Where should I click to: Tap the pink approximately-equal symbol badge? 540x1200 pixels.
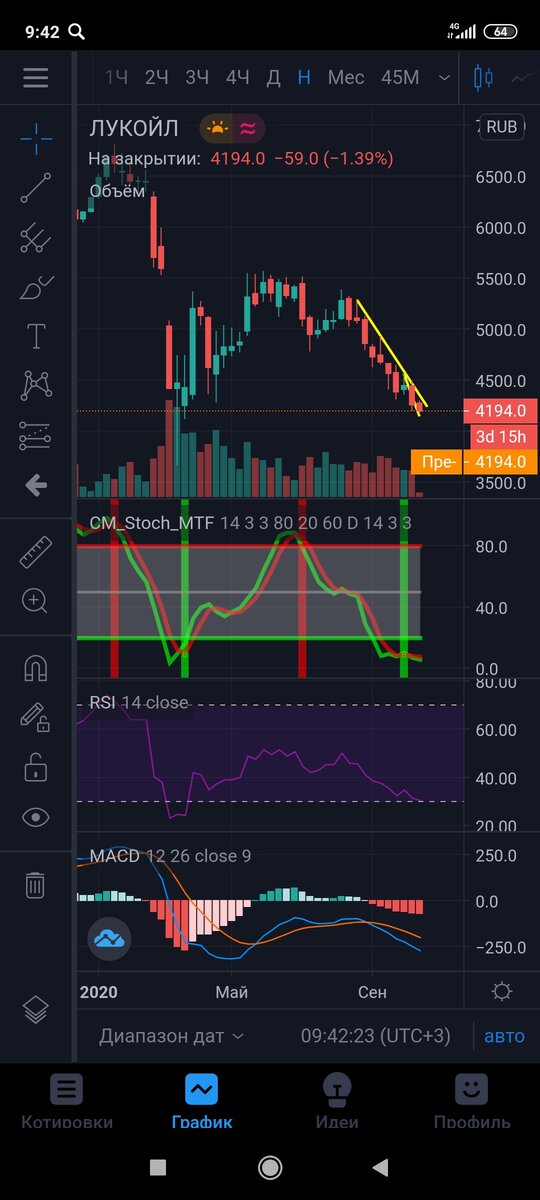pos(249,128)
